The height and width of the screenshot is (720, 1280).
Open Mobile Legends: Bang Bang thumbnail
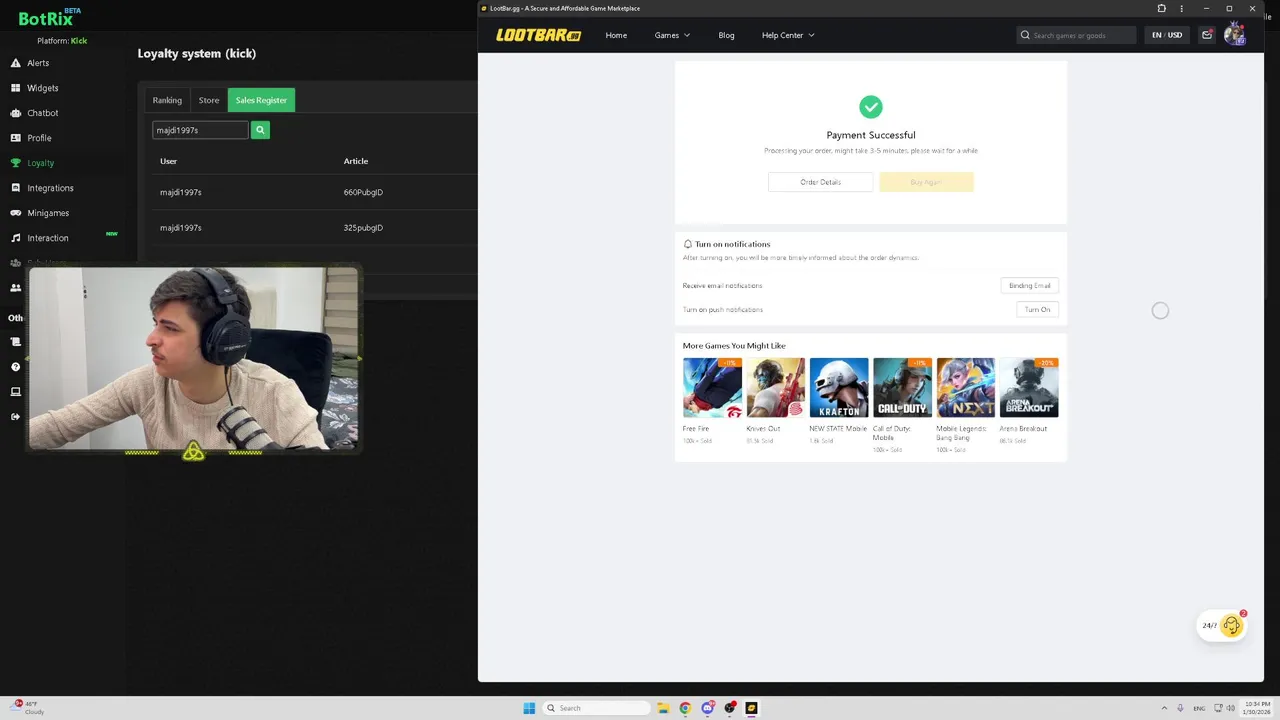point(965,388)
